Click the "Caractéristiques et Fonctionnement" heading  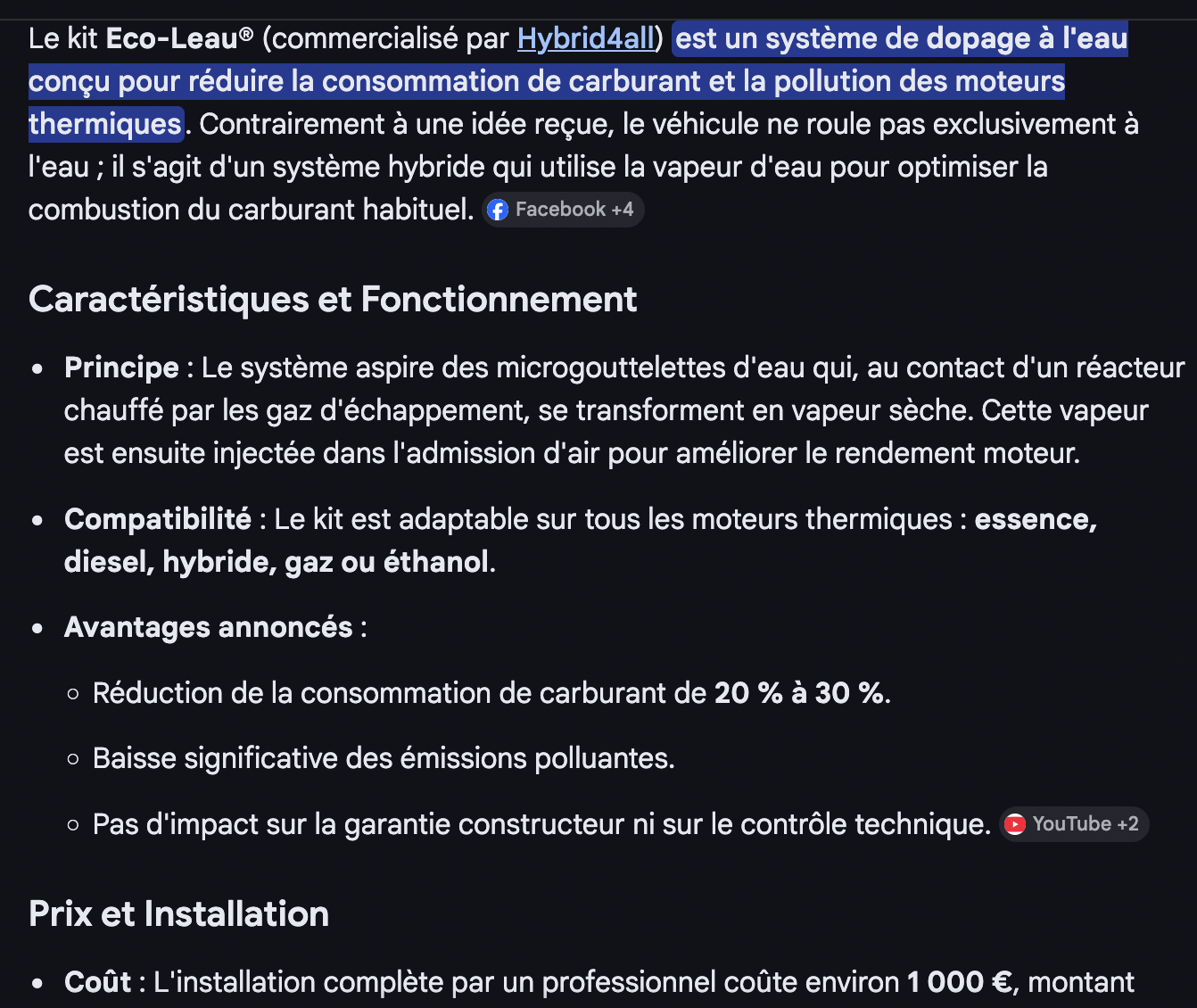[333, 300]
